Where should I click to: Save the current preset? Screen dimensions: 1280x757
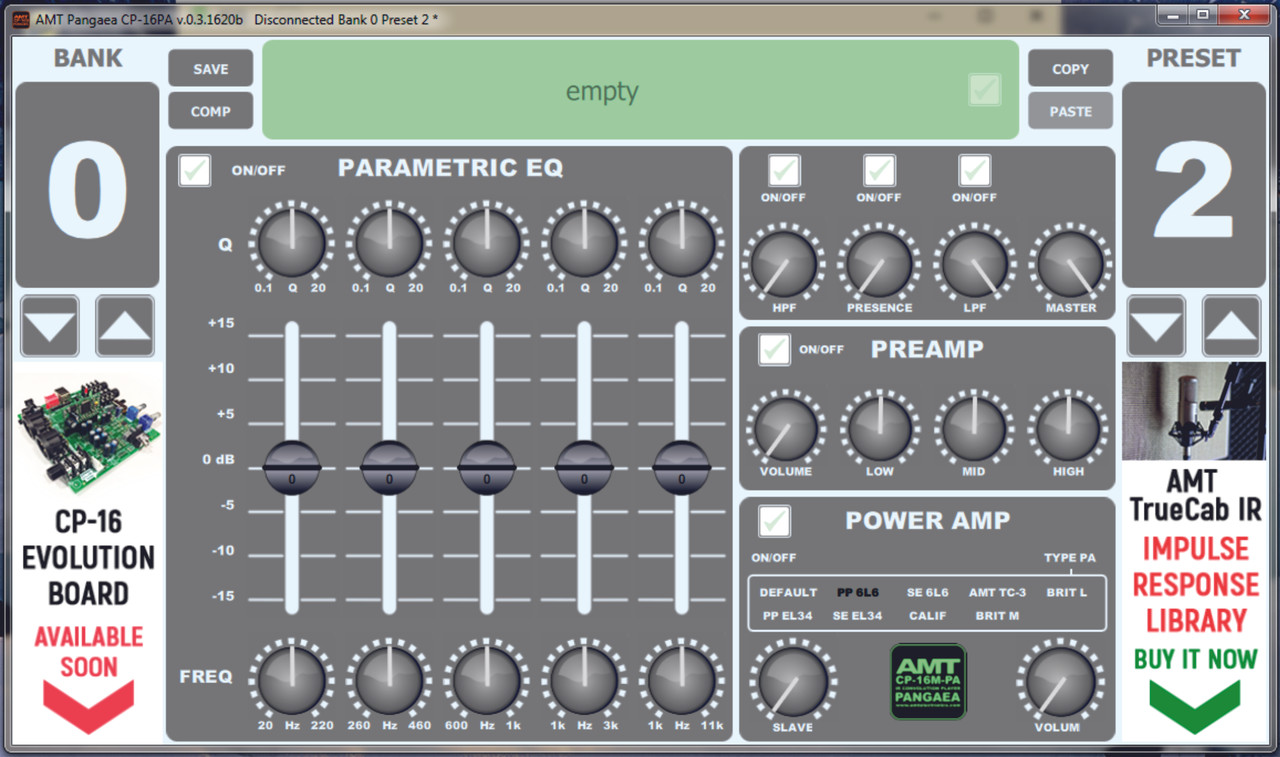[x=210, y=68]
